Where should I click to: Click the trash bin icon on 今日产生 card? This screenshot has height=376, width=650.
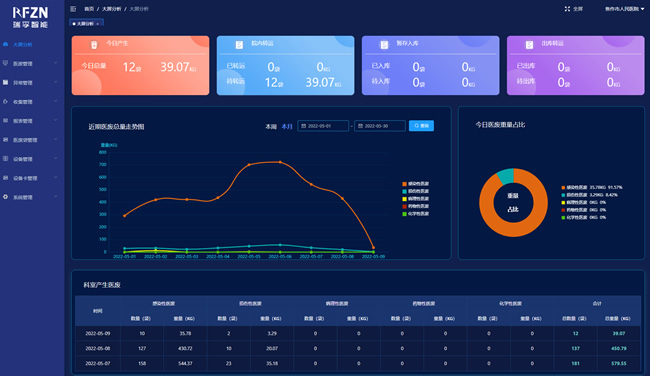click(94, 45)
